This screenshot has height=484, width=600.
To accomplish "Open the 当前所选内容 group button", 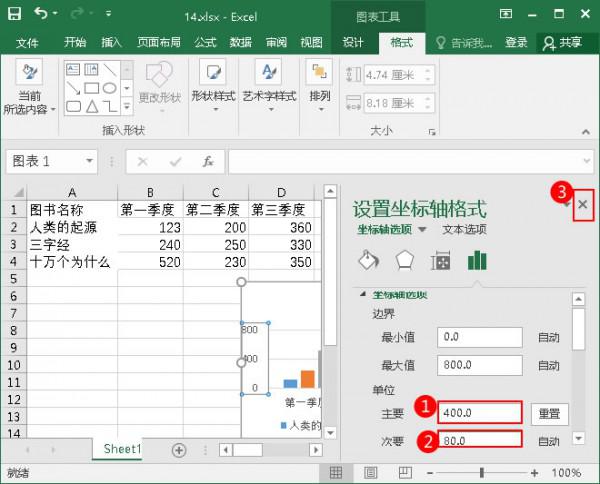I will [x=29, y=87].
